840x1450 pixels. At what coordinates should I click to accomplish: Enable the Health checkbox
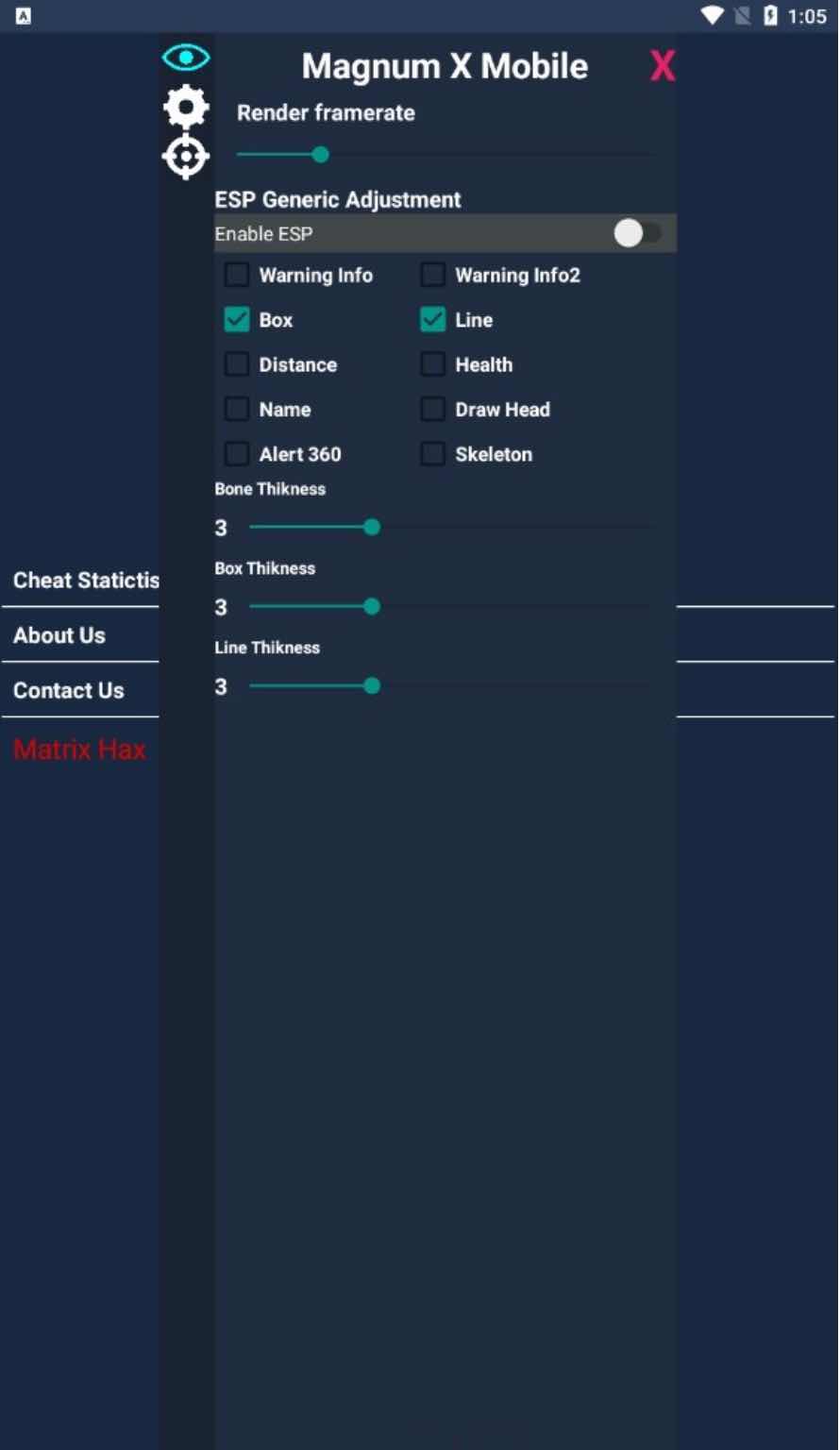[x=433, y=364]
